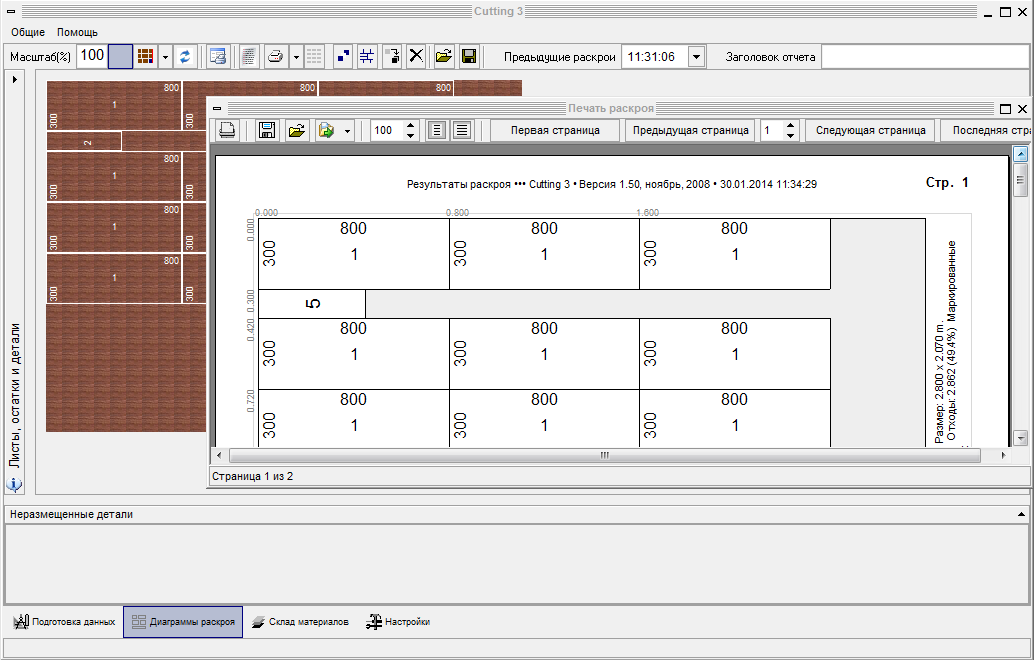Click the export icon with the green arrow
Screen dimensions: 1034x660
(326, 131)
